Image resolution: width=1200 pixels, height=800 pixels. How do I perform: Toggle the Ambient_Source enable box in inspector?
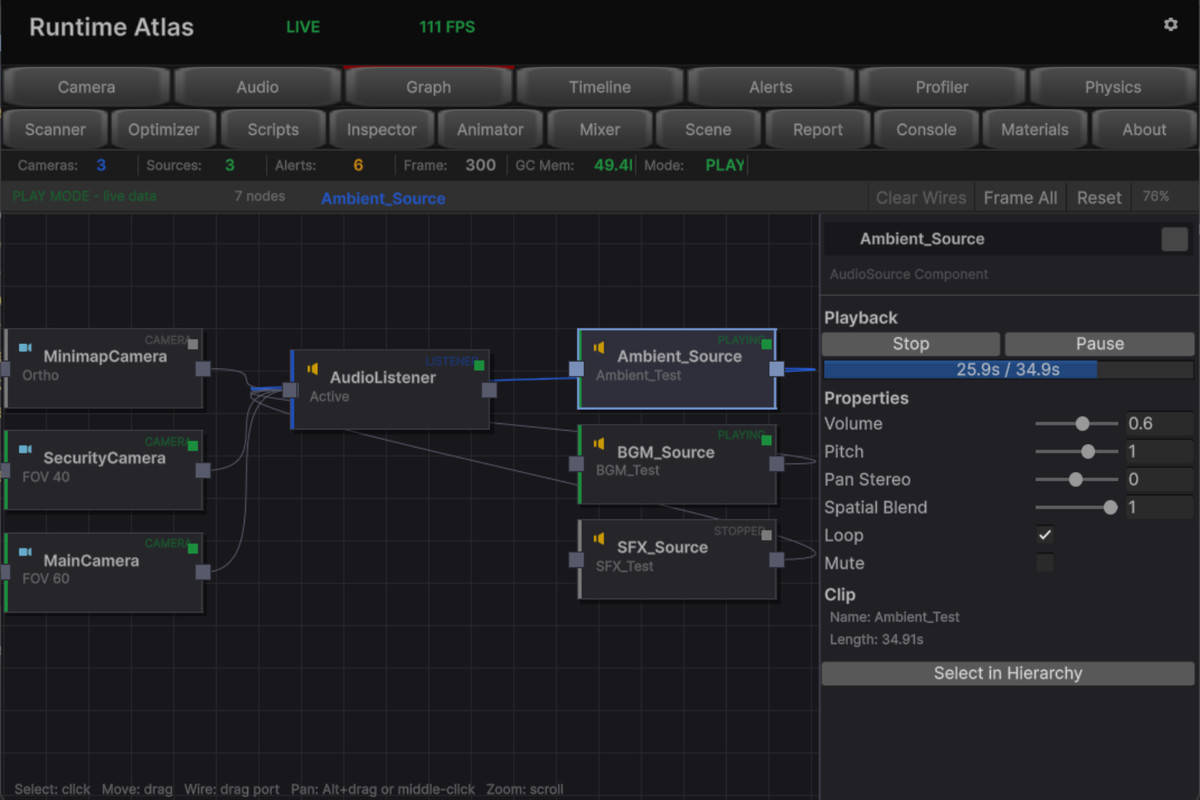pos(1175,239)
